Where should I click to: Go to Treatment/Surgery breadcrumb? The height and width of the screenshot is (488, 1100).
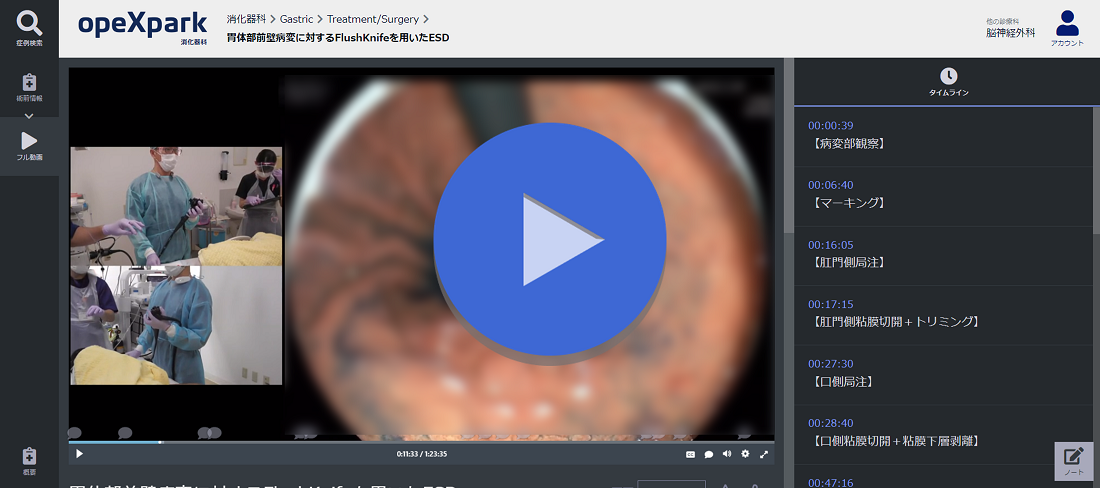(x=373, y=19)
